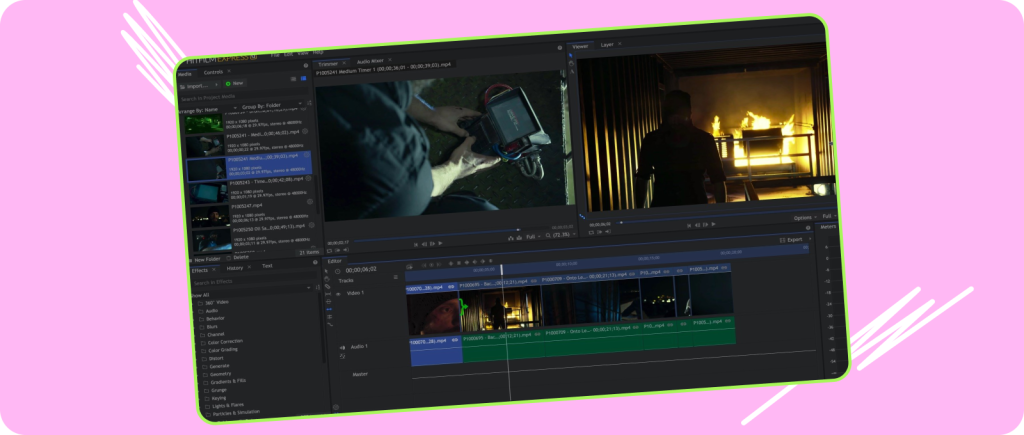Open the Import dropdown arrow

click(216, 84)
